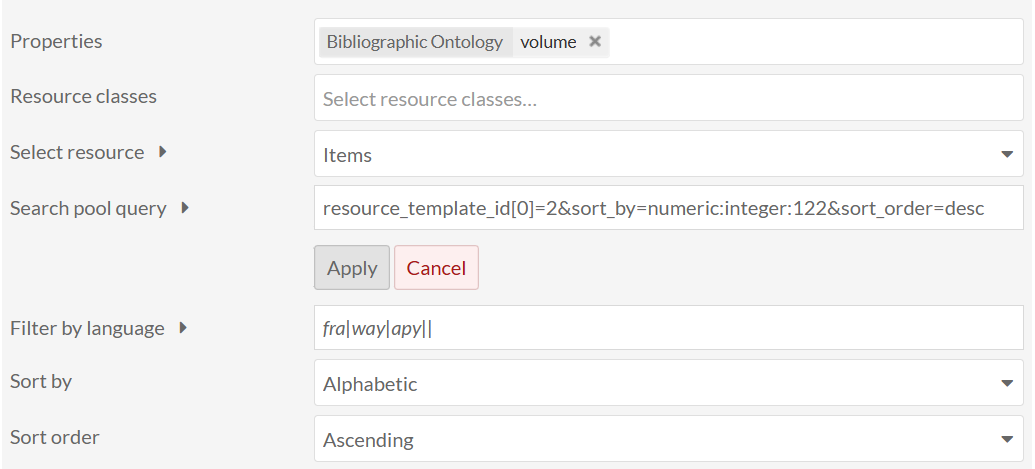
Task: Focus the Select resource classes field
Action: click(668, 100)
